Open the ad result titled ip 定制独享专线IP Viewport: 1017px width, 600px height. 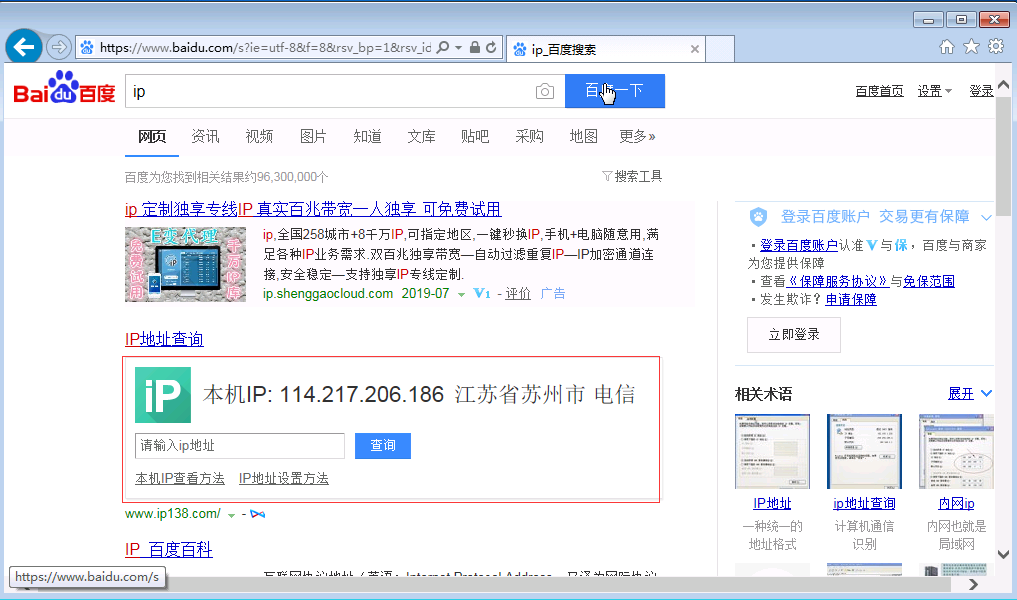pos(313,209)
